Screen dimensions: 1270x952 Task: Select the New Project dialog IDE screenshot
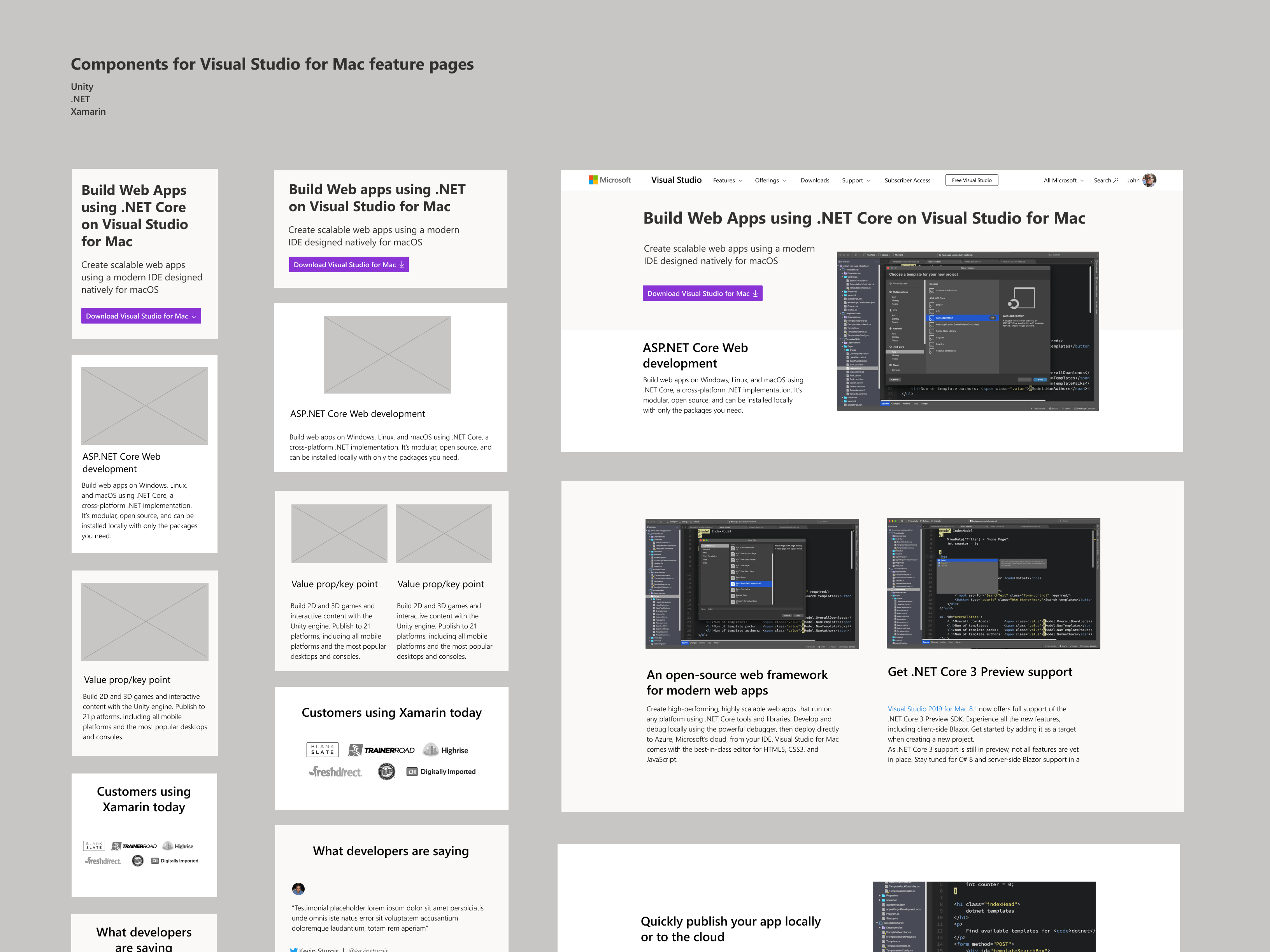(x=967, y=331)
